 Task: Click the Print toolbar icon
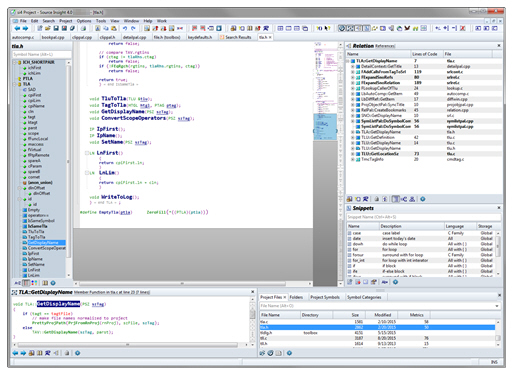click(x=83, y=29)
